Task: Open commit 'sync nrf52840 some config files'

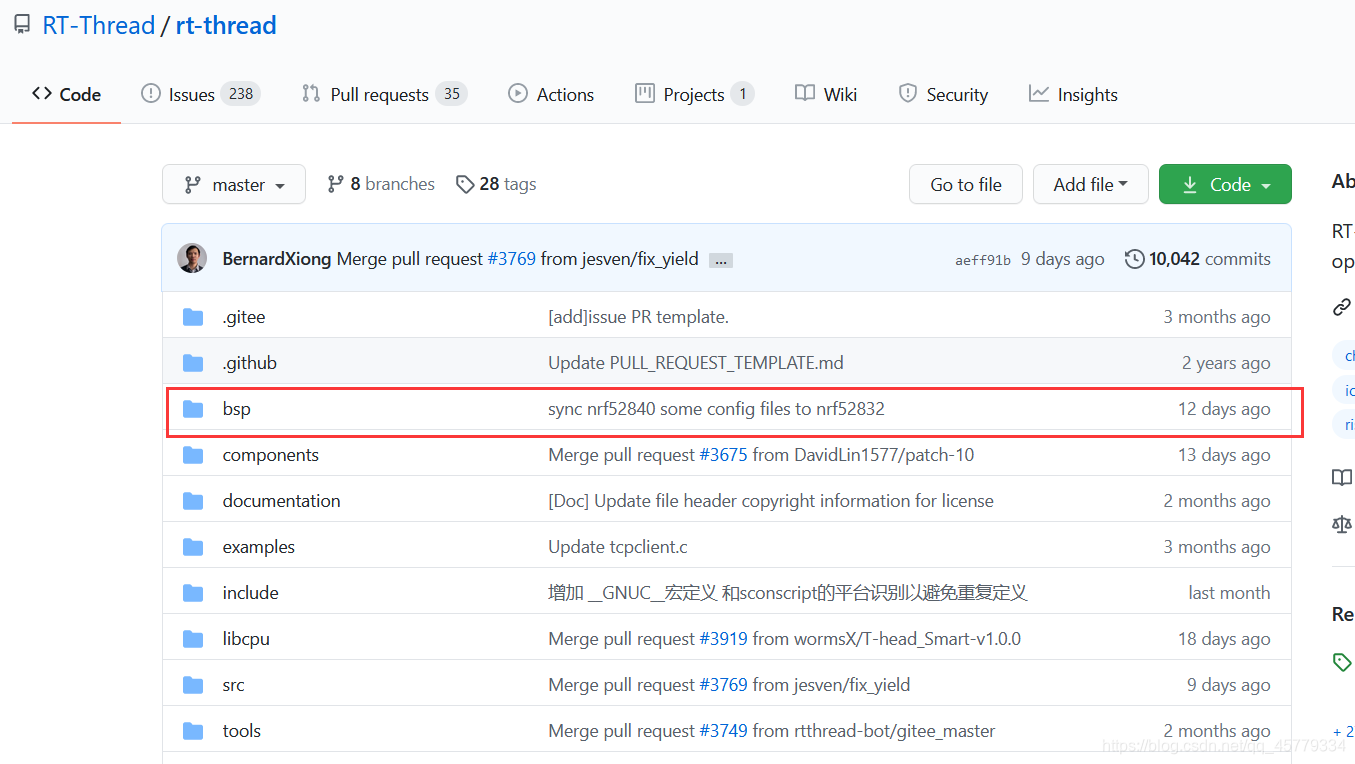Action: click(x=716, y=409)
